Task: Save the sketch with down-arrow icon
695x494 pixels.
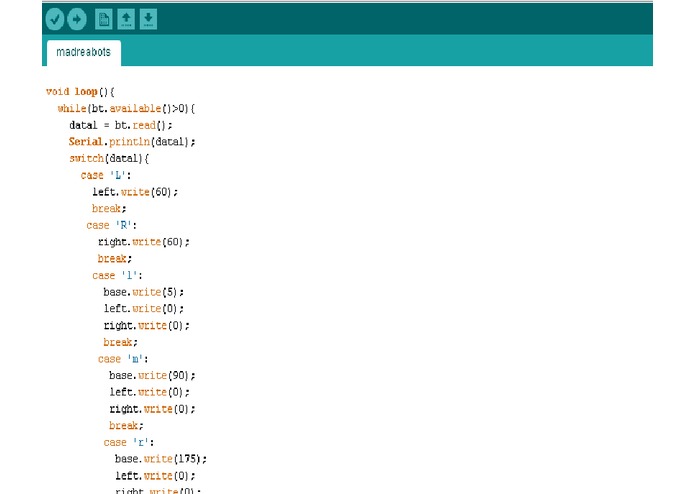Action: pos(148,19)
